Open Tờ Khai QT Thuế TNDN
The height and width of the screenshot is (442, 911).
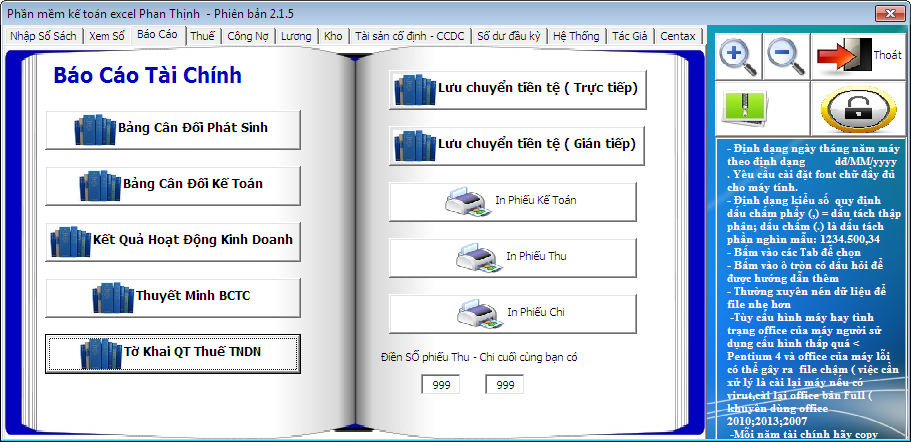(x=173, y=353)
